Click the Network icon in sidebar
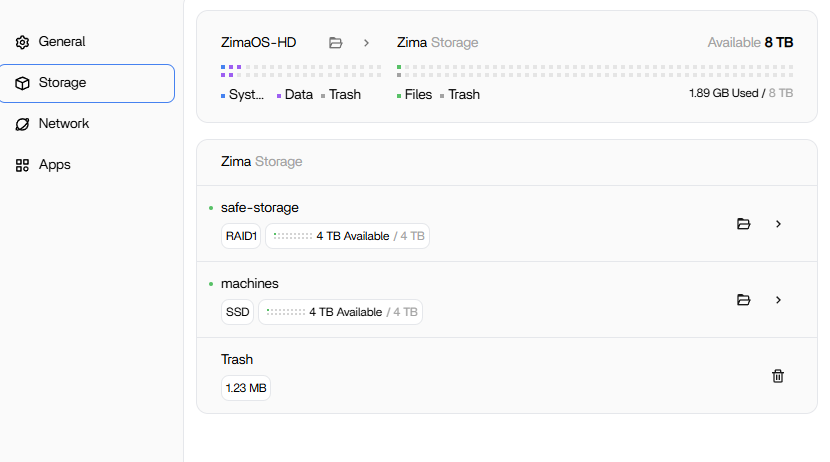Image resolution: width=830 pixels, height=462 pixels. point(22,124)
